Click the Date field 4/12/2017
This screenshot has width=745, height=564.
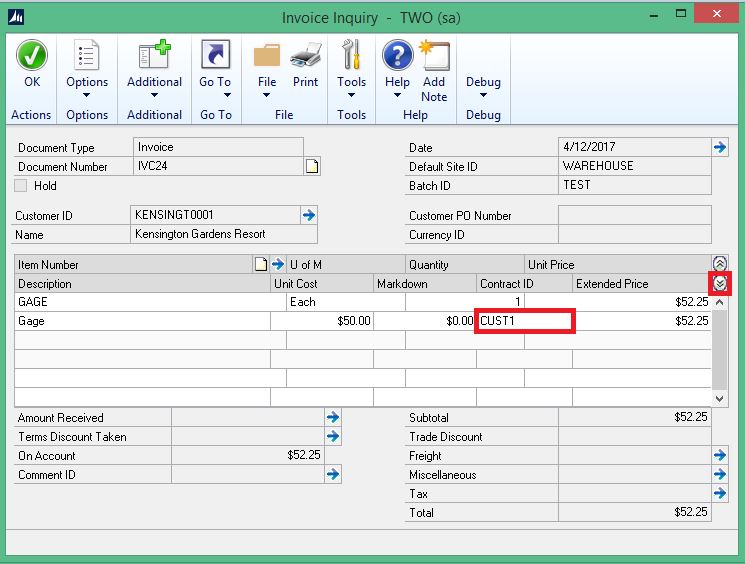(x=635, y=146)
